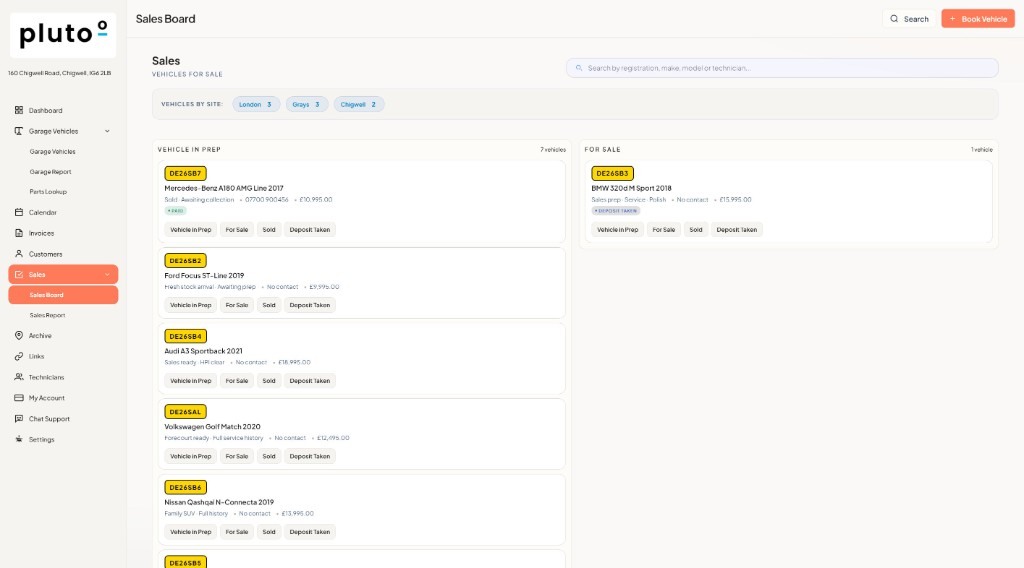Filter vehicles by Grays site
The height and width of the screenshot is (568, 1024).
tap(307, 104)
